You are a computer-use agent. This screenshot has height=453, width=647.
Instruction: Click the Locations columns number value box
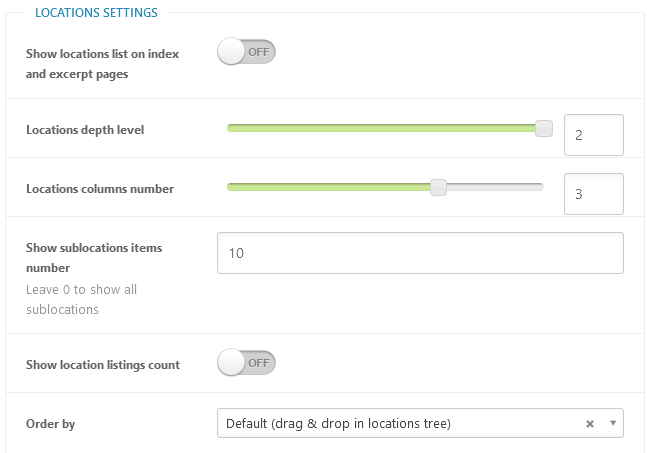pyautogui.click(x=594, y=194)
